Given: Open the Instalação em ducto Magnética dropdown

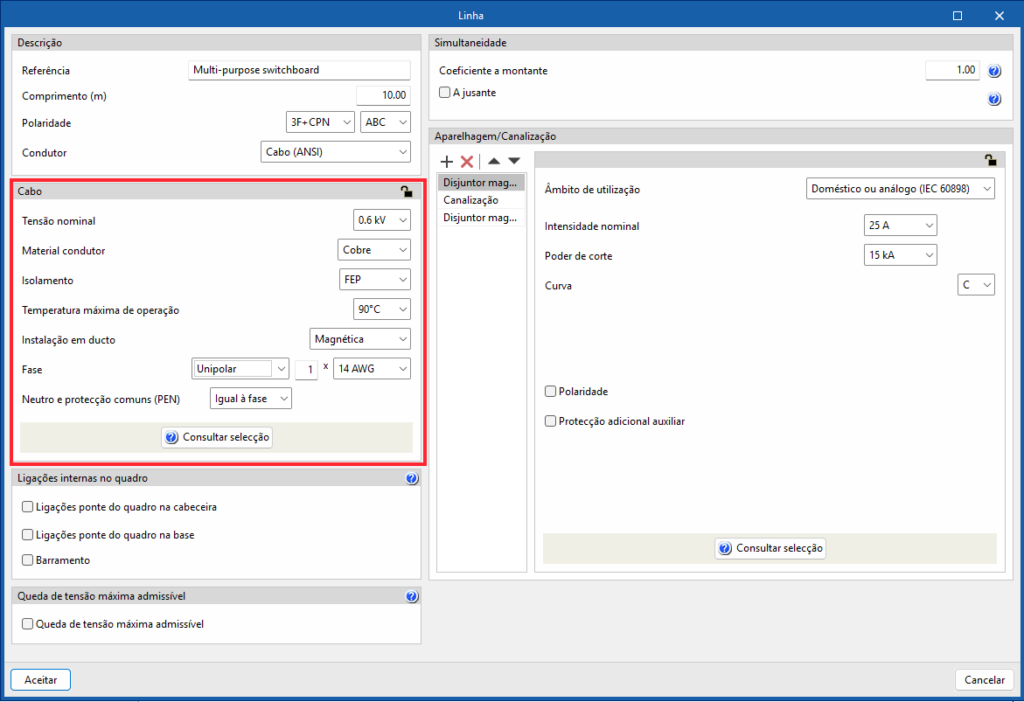Looking at the screenshot, I should [x=360, y=340].
